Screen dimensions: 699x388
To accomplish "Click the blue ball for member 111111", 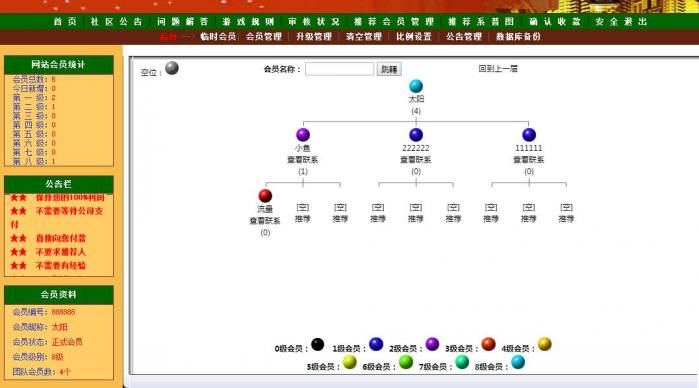I will pyautogui.click(x=529, y=135).
